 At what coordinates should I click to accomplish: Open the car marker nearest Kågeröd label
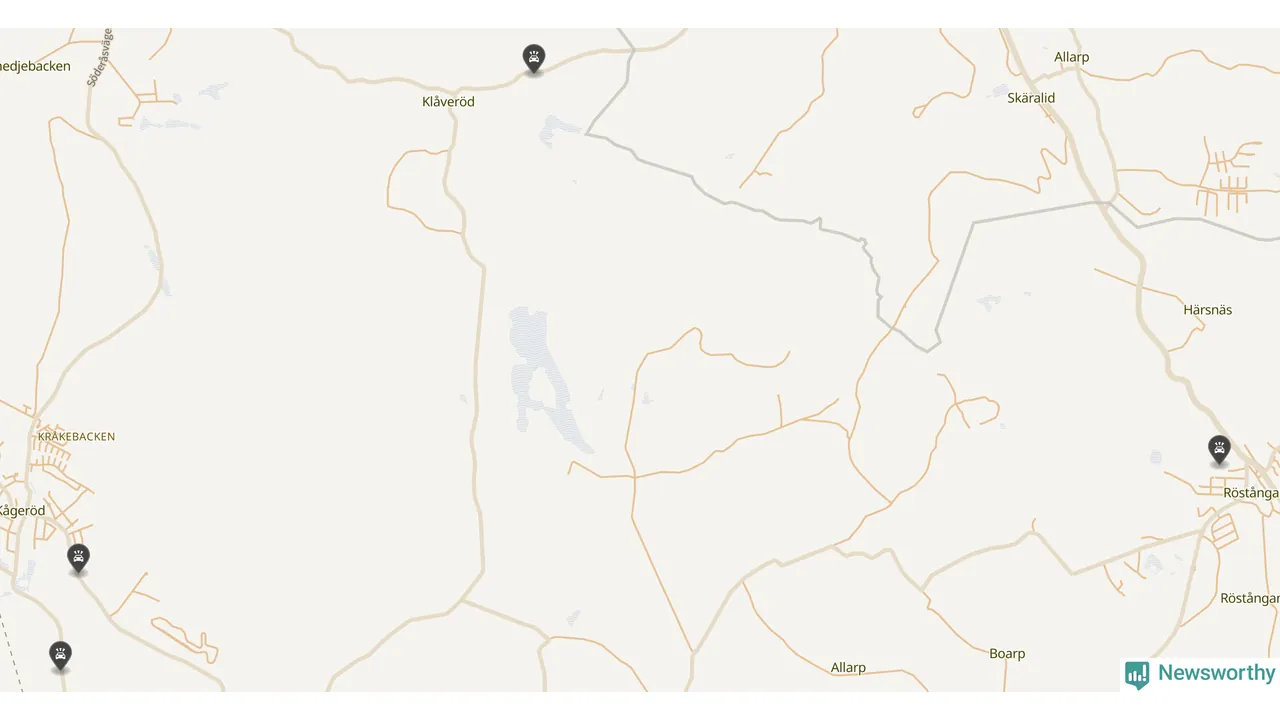click(78, 560)
